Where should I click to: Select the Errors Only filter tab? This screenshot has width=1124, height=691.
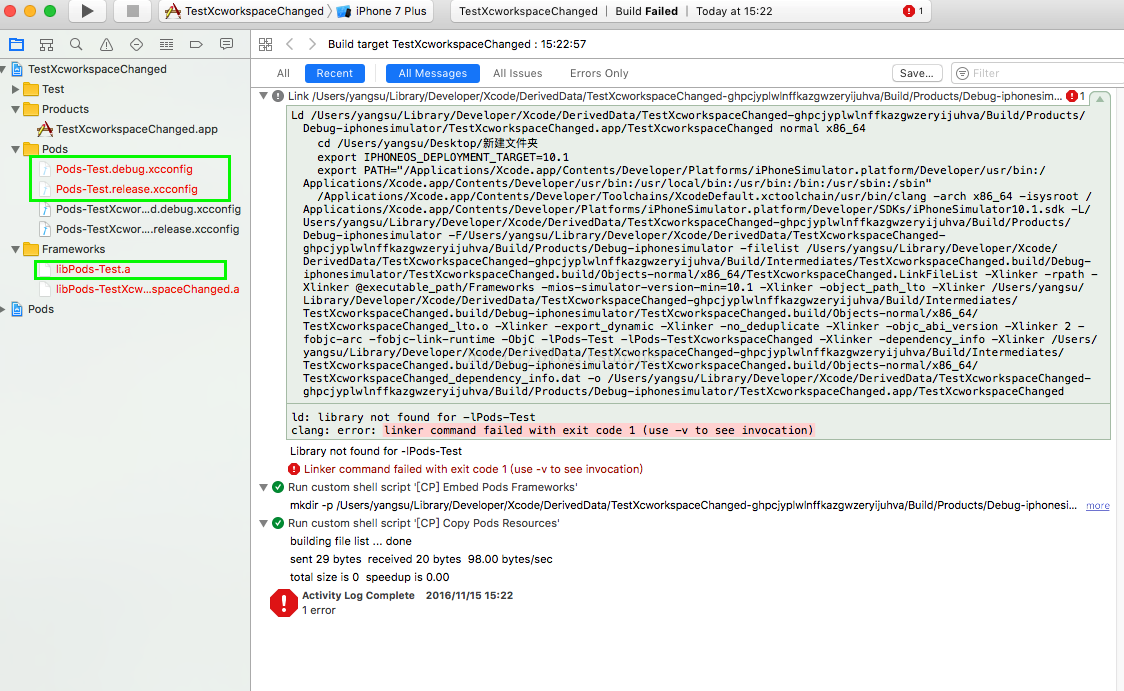599,73
